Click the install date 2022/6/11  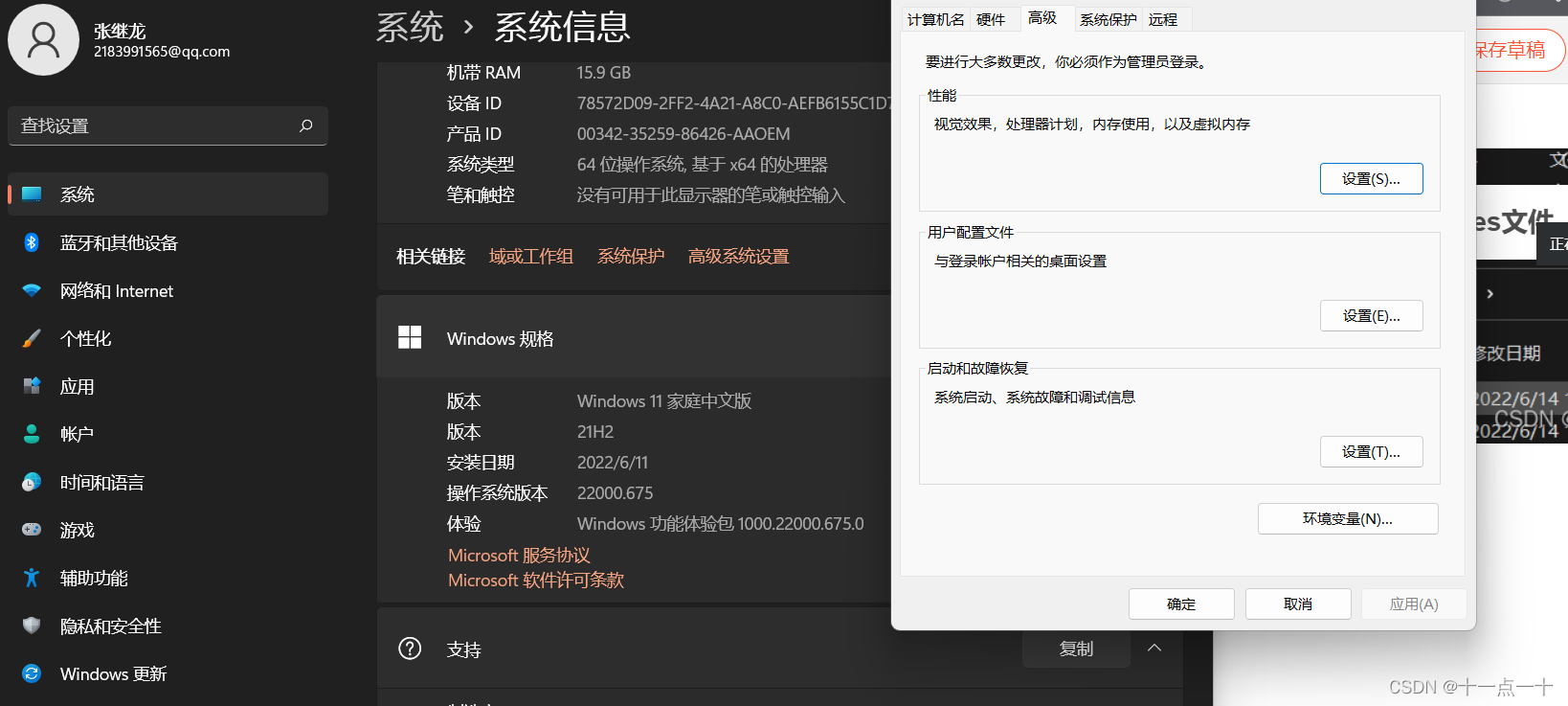[613, 463]
